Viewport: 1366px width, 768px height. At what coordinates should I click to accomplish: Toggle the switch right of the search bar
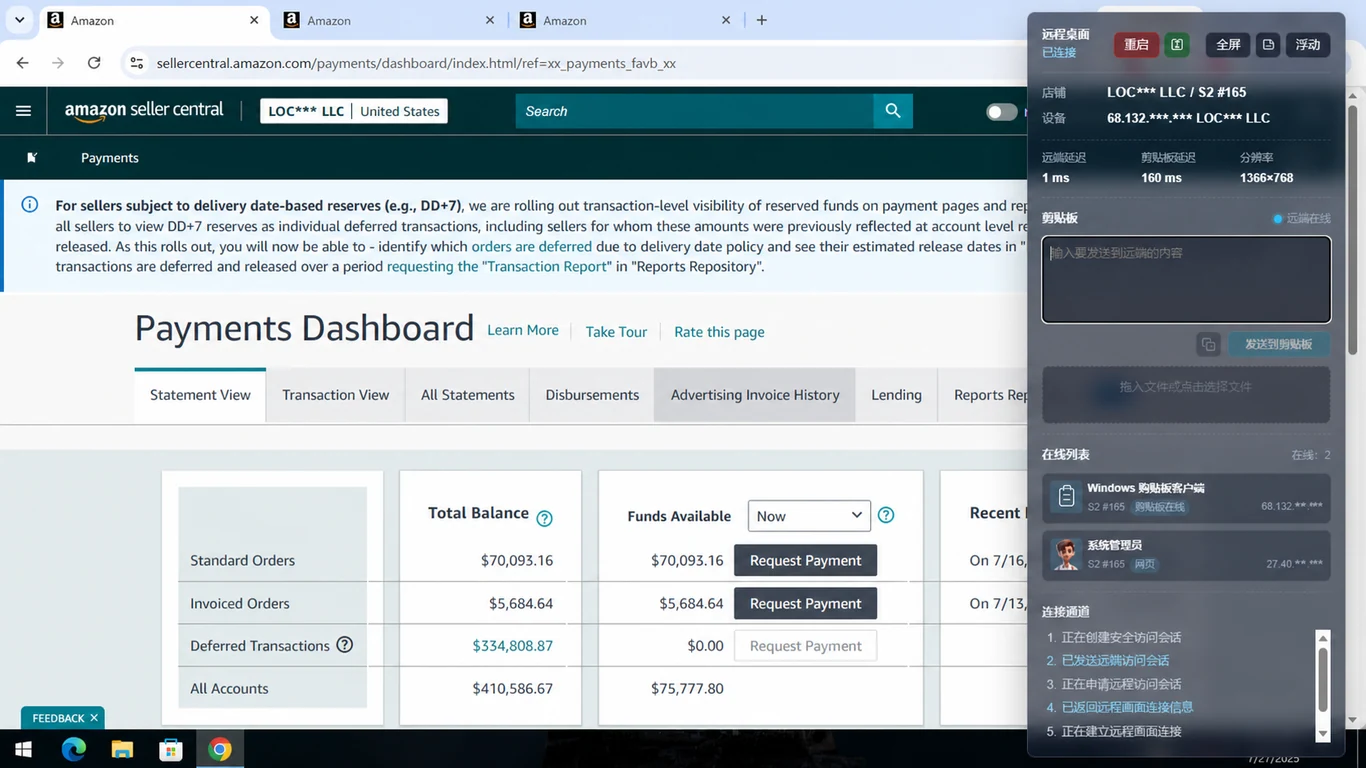pyautogui.click(x=1001, y=112)
